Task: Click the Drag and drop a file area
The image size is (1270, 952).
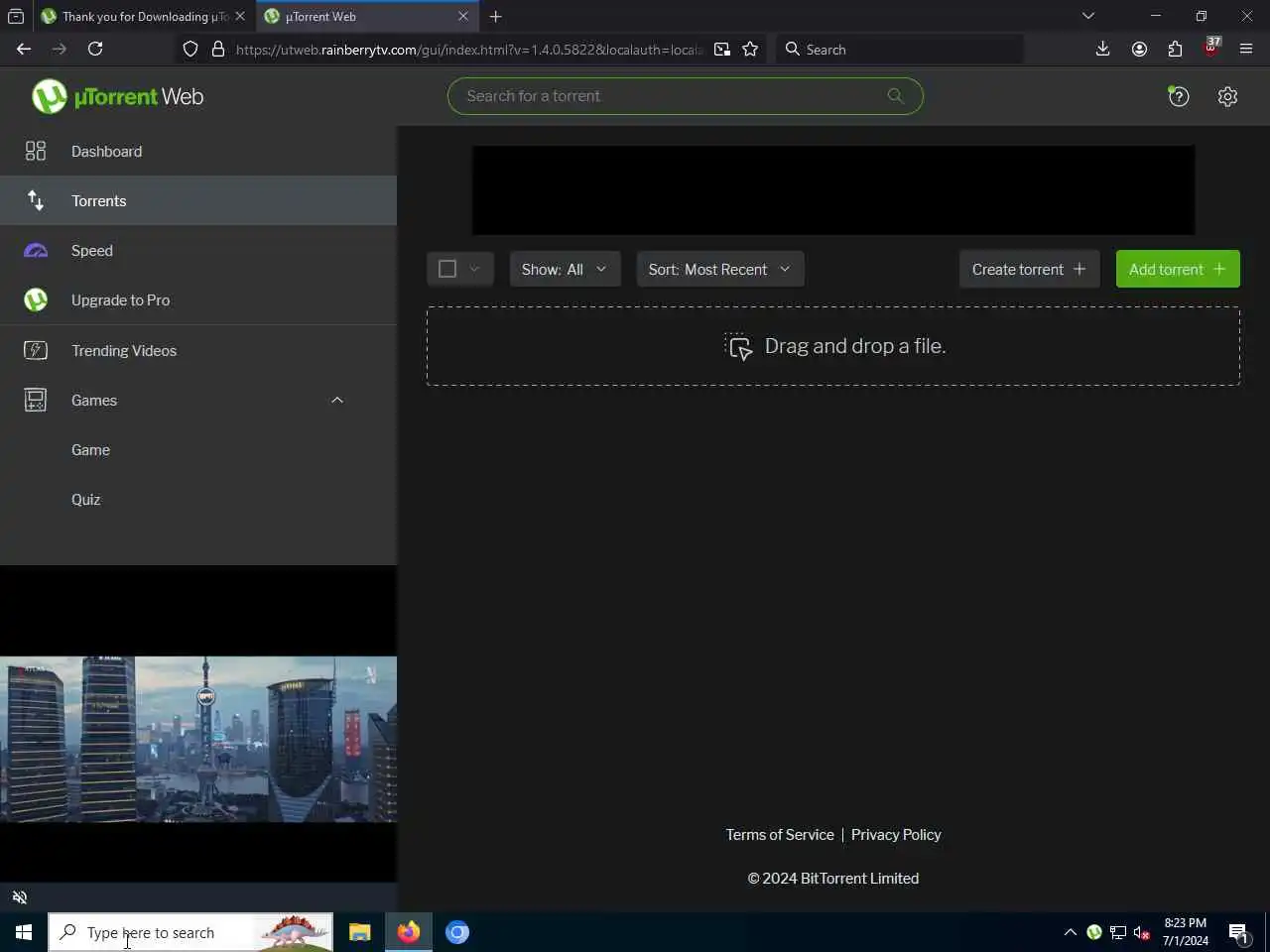Action: [833, 346]
